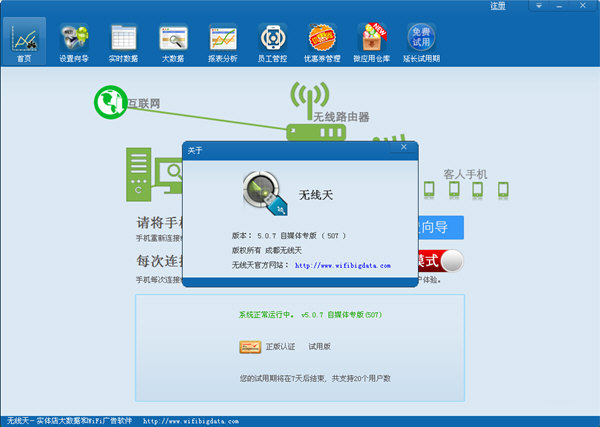Close the 关于 About dialog

pos(404,150)
